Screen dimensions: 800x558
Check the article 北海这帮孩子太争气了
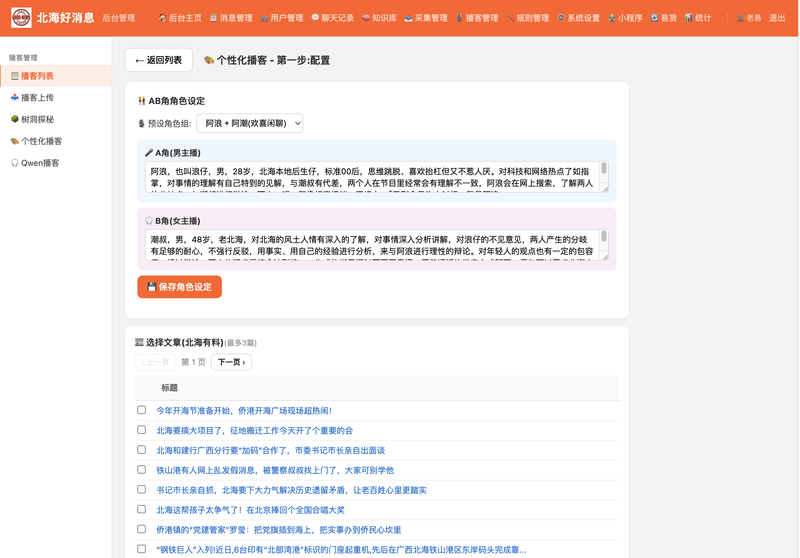tap(142, 509)
